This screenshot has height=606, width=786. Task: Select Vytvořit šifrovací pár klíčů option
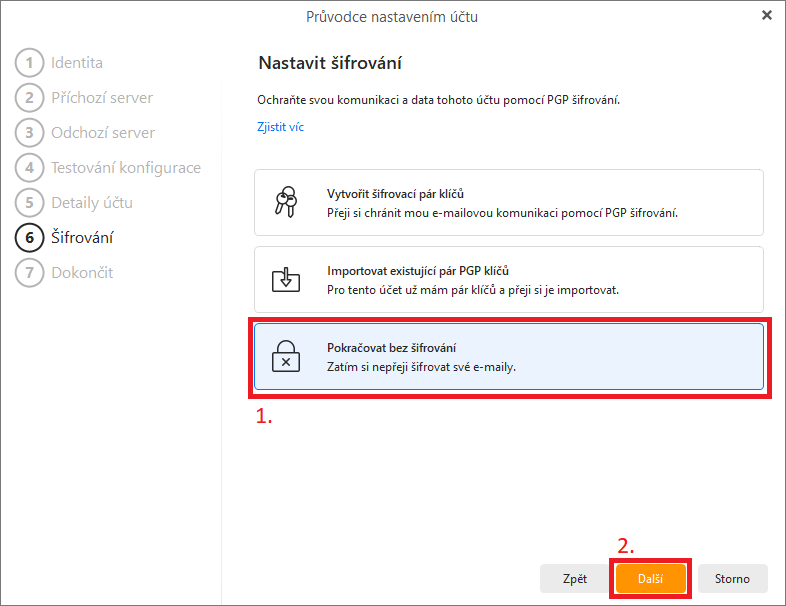tap(509, 203)
